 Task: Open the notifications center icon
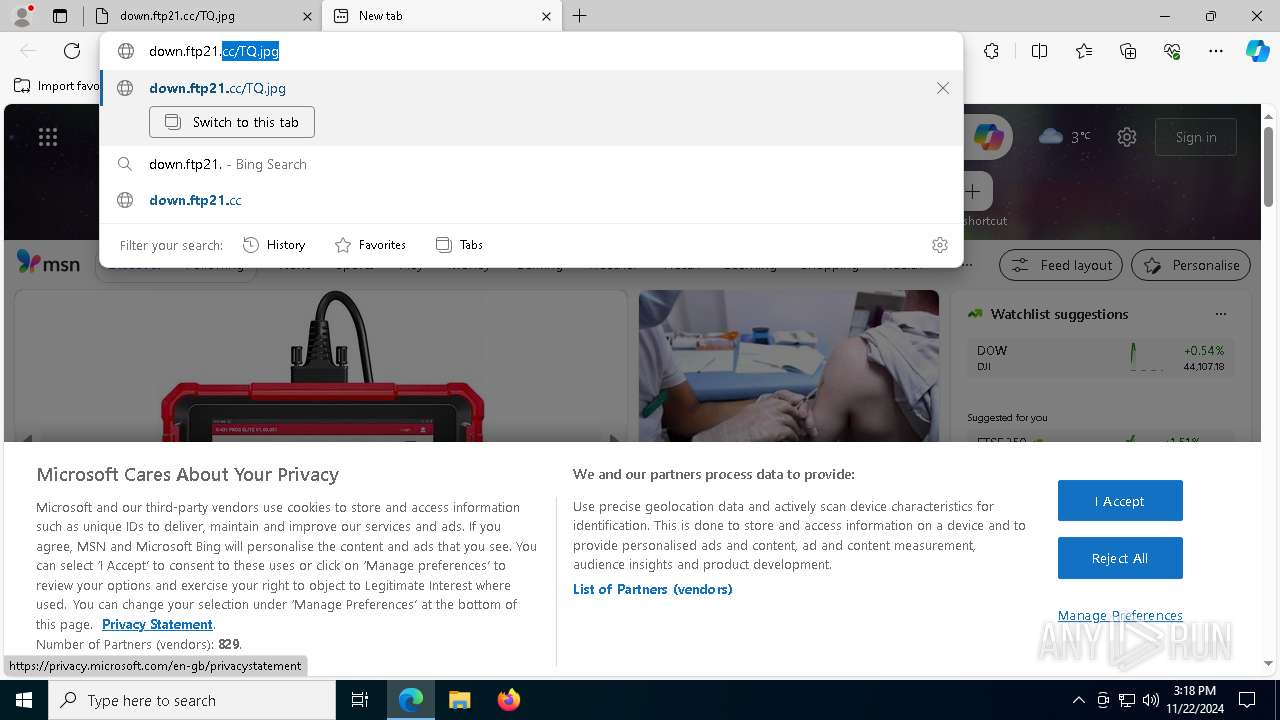[1247, 700]
